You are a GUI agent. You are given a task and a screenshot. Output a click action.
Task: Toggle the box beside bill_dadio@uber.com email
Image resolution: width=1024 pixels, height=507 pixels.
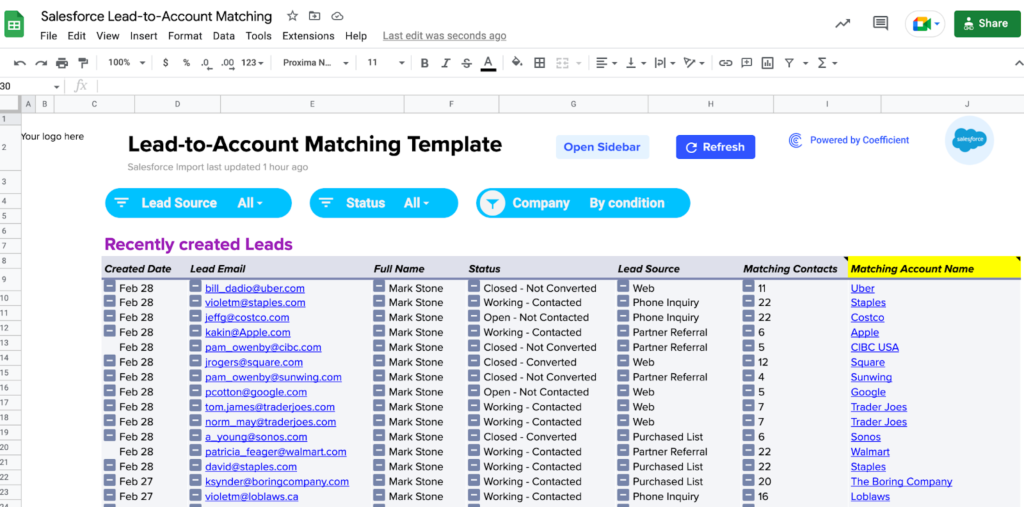pos(195,286)
